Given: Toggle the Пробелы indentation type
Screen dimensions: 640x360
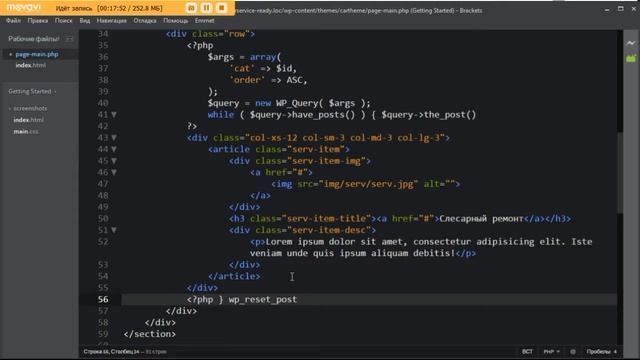Looking at the screenshot, I should coord(598,351).
